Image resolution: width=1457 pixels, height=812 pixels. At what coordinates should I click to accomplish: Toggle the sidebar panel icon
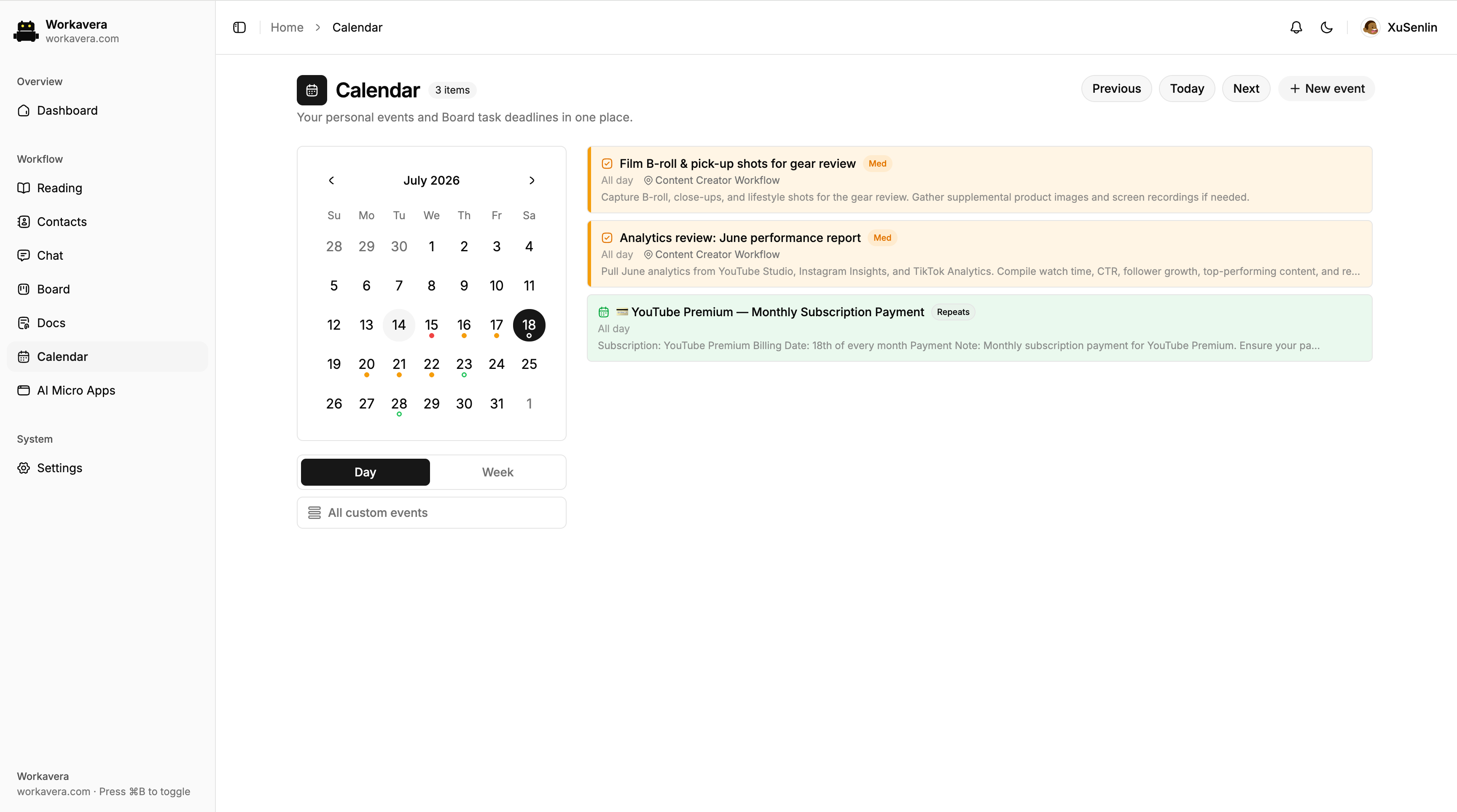(x=239, y=27)
